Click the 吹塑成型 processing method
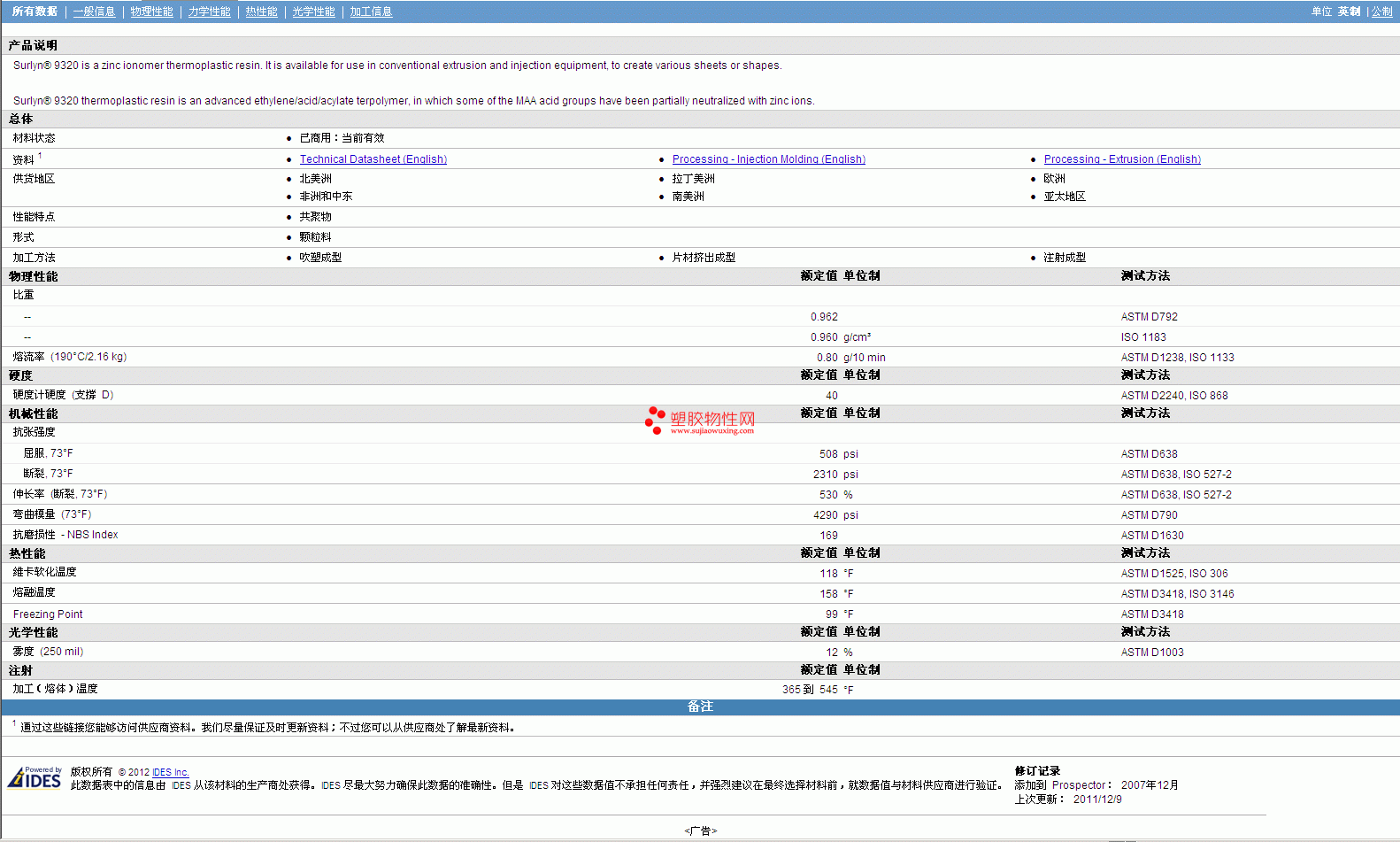Image resolution: width=1400 pixels, height=842 pixels. [x=320, y=258]
